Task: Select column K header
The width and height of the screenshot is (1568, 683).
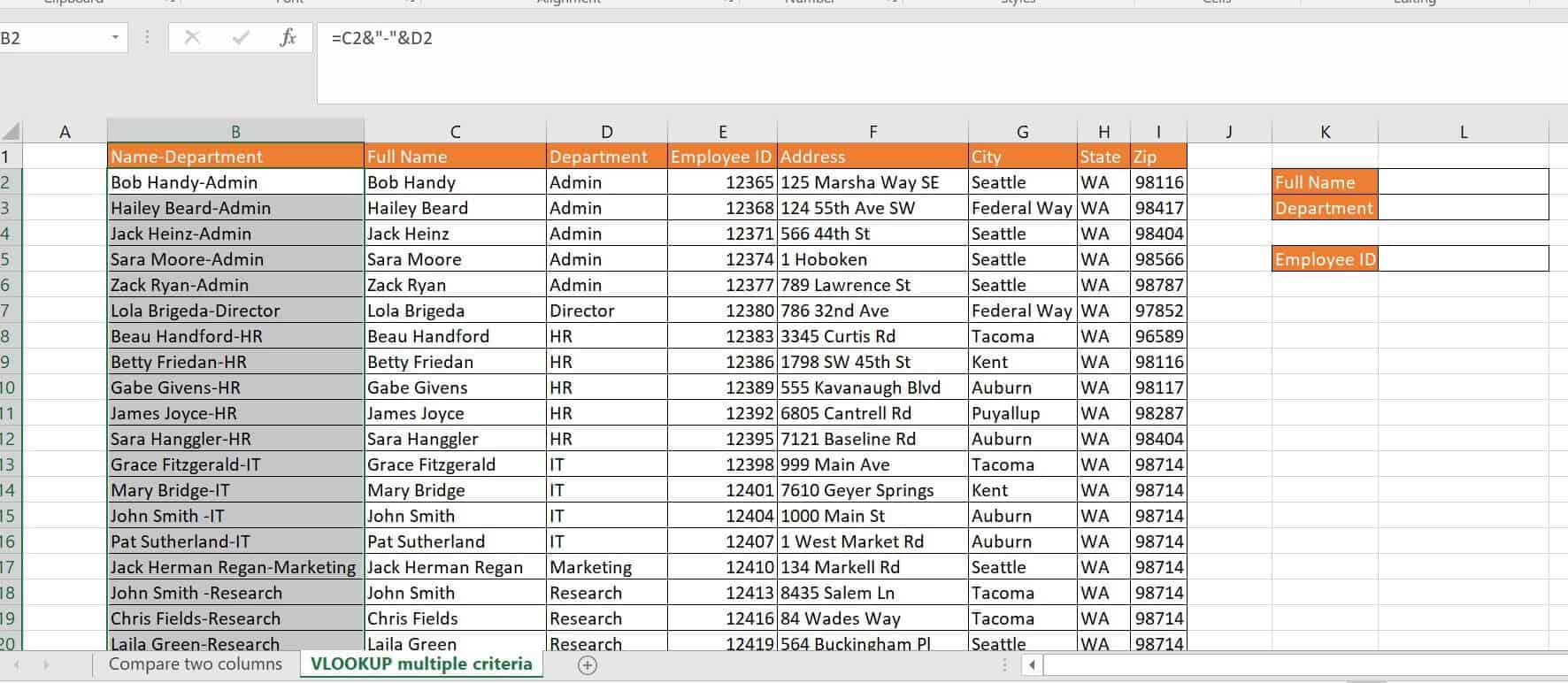Action: tap(1325, 132)
